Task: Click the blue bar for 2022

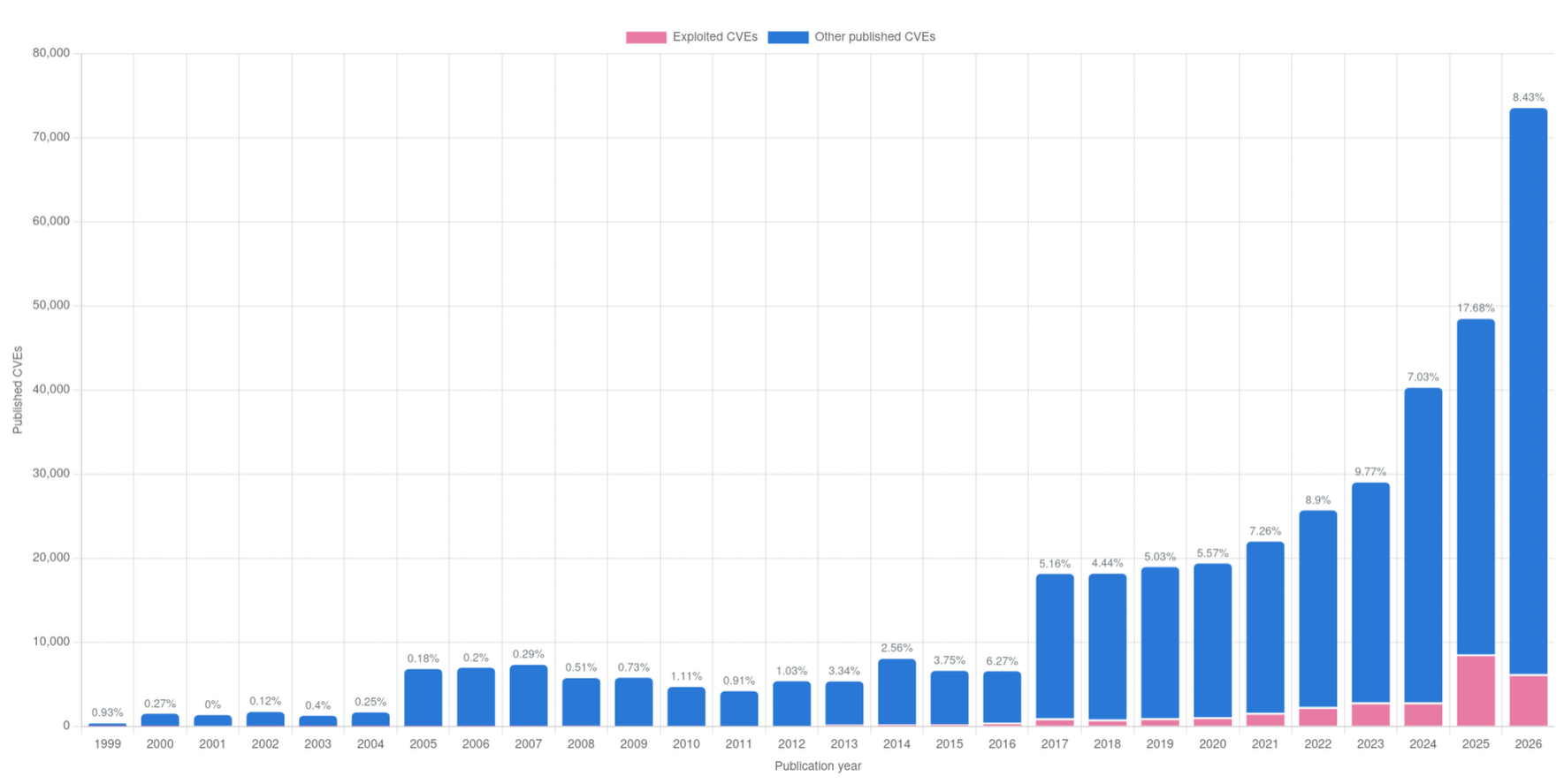Action: 1317,609
